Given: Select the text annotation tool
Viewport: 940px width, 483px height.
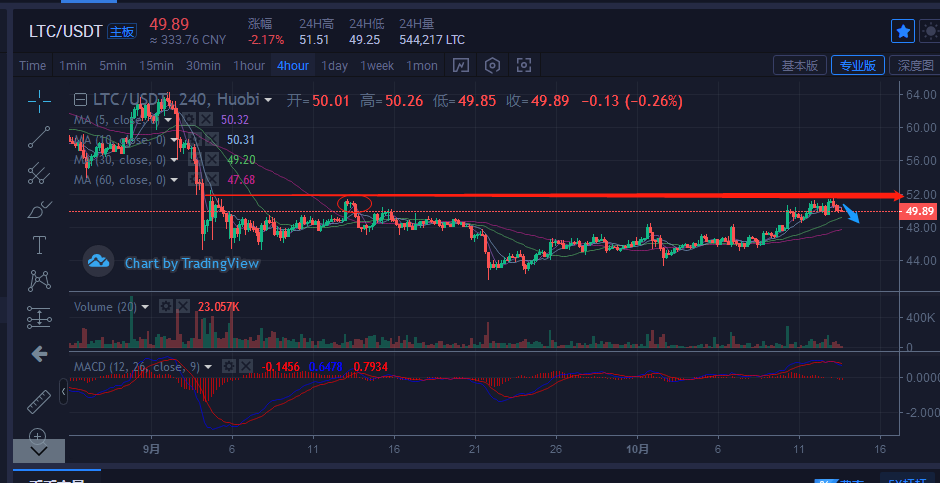Looking at the screenshot, I should tap(39, 244).
